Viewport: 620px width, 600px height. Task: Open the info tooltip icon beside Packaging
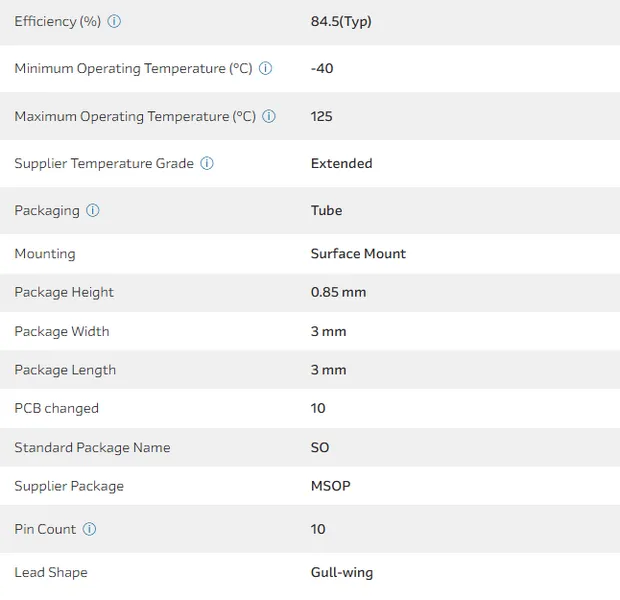click(93, 210)
